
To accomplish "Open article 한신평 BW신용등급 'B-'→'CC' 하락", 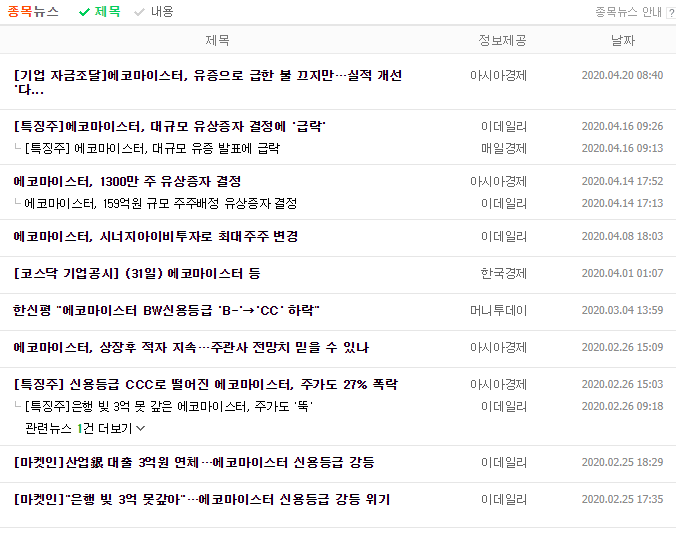I will tap(166, 310).
